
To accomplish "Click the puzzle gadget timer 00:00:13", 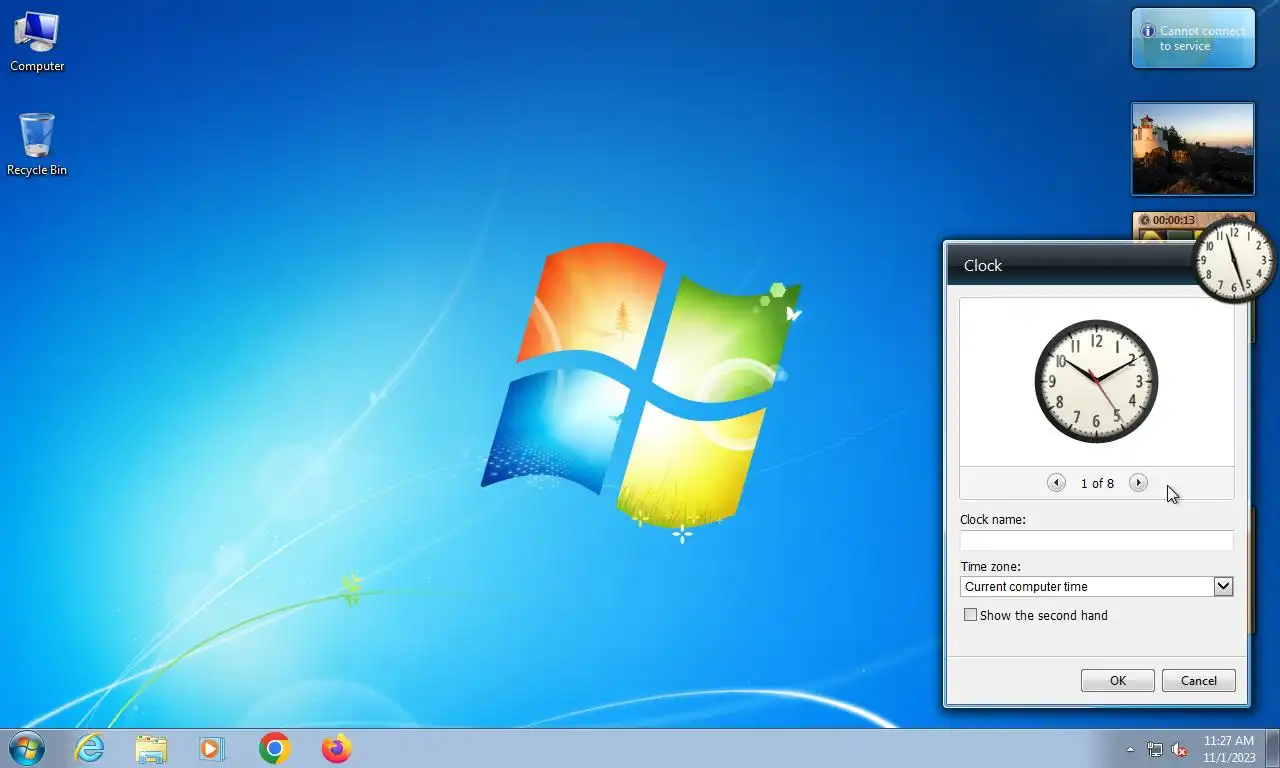I will (x=1173, y=220).
